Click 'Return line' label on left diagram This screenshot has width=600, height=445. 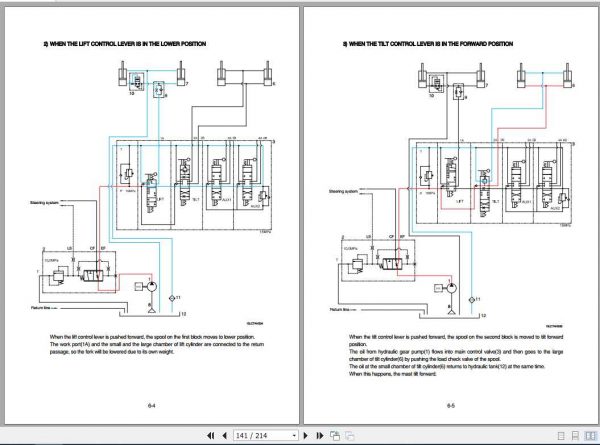pyautogui.click(x=40, y=308)
